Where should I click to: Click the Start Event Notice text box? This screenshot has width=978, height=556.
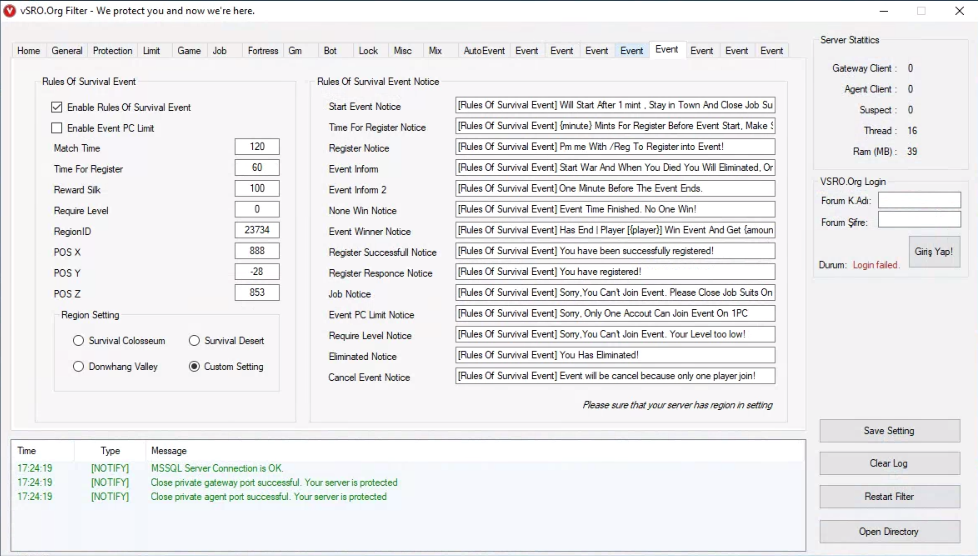(x=615, y=105)
